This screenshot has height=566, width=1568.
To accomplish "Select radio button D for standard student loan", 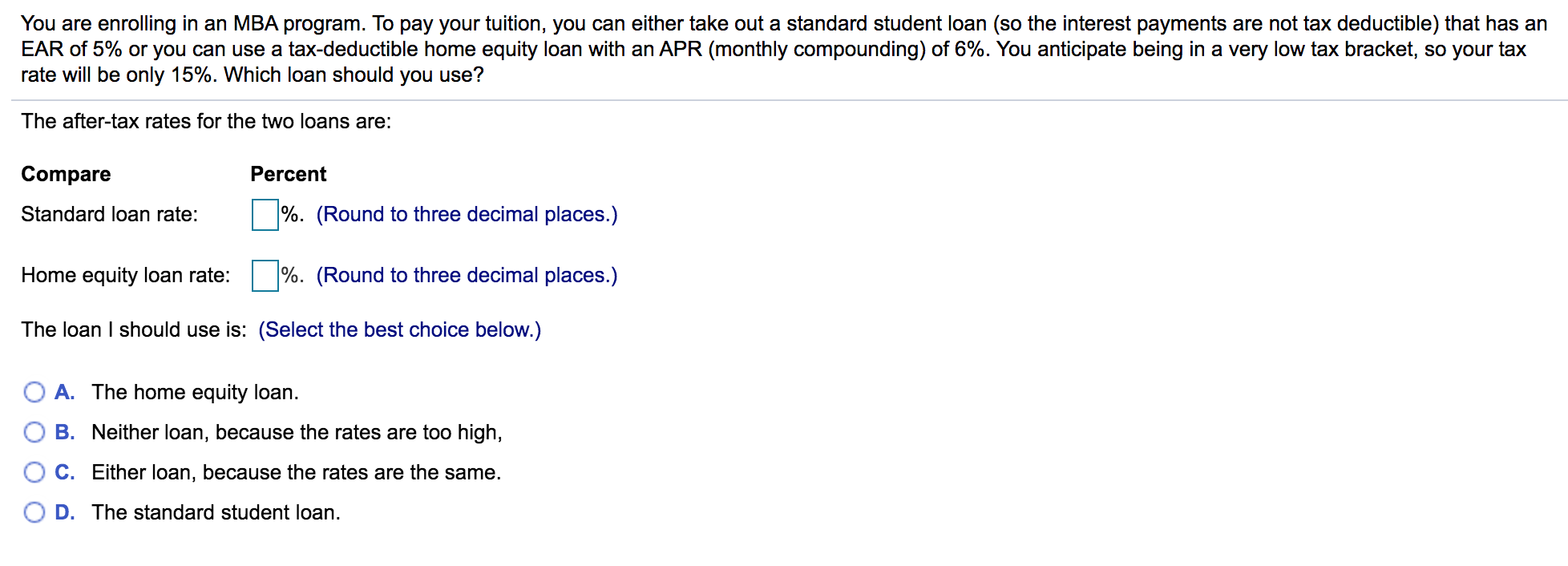I will click(34, 511).
